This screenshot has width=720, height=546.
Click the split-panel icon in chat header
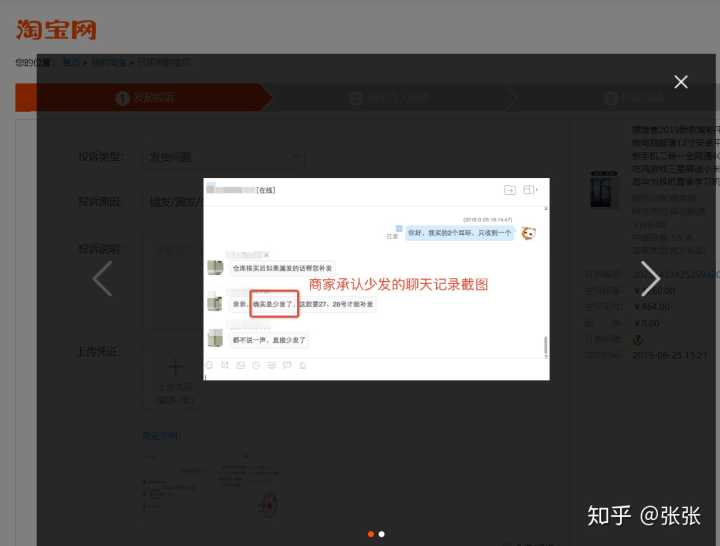530,190
